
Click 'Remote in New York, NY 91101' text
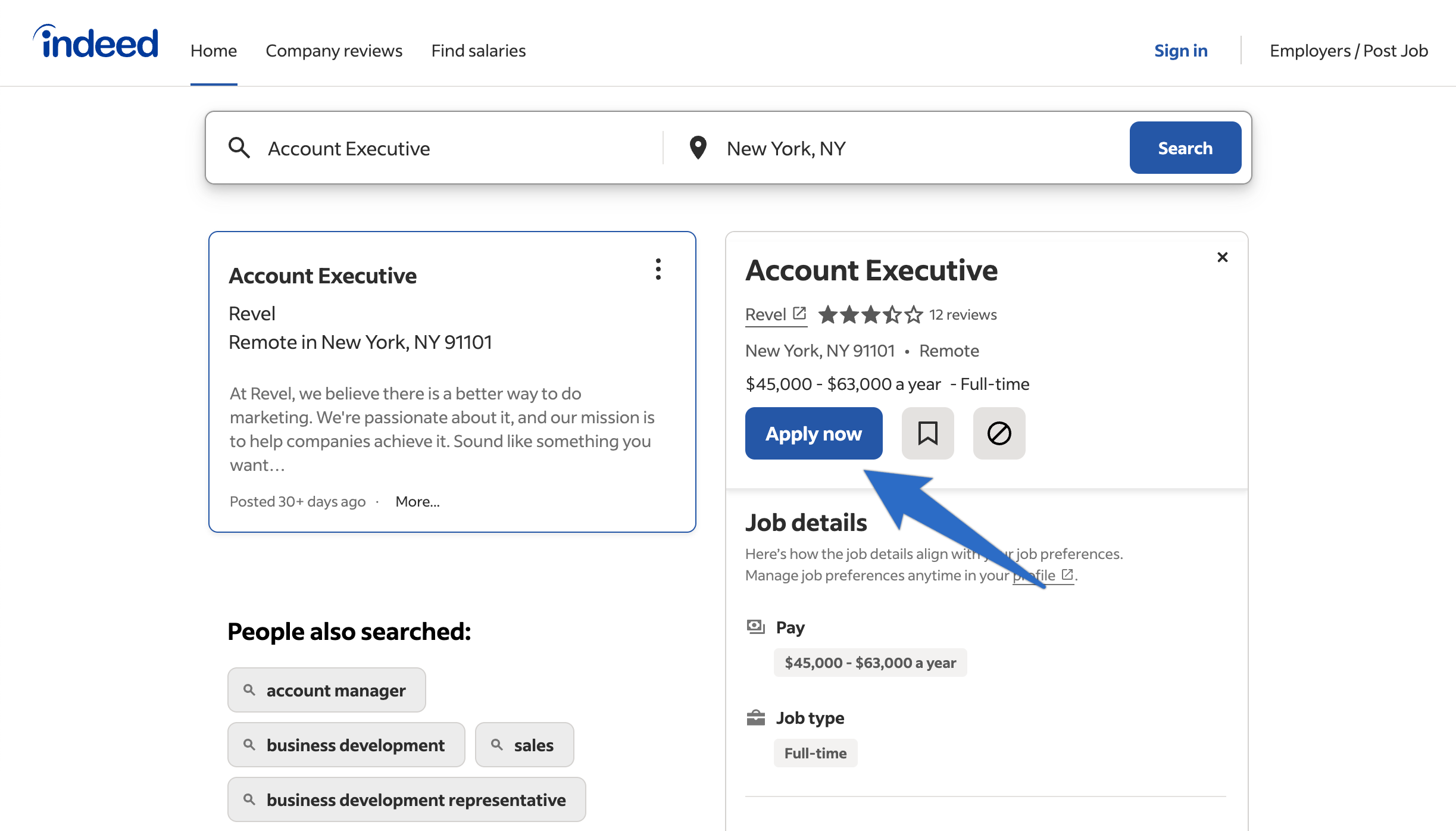tap(360, 342)
